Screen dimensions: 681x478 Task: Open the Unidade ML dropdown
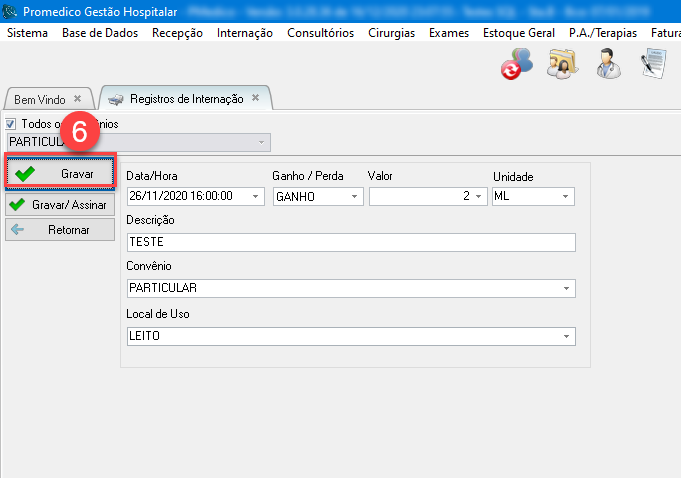[x=567, y=197]
